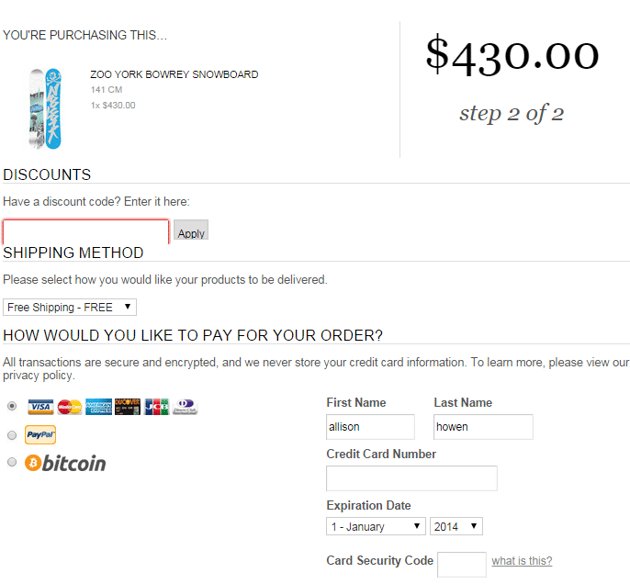Click the PayPal logo
The image size is (630, 584).
click(40, 435)
